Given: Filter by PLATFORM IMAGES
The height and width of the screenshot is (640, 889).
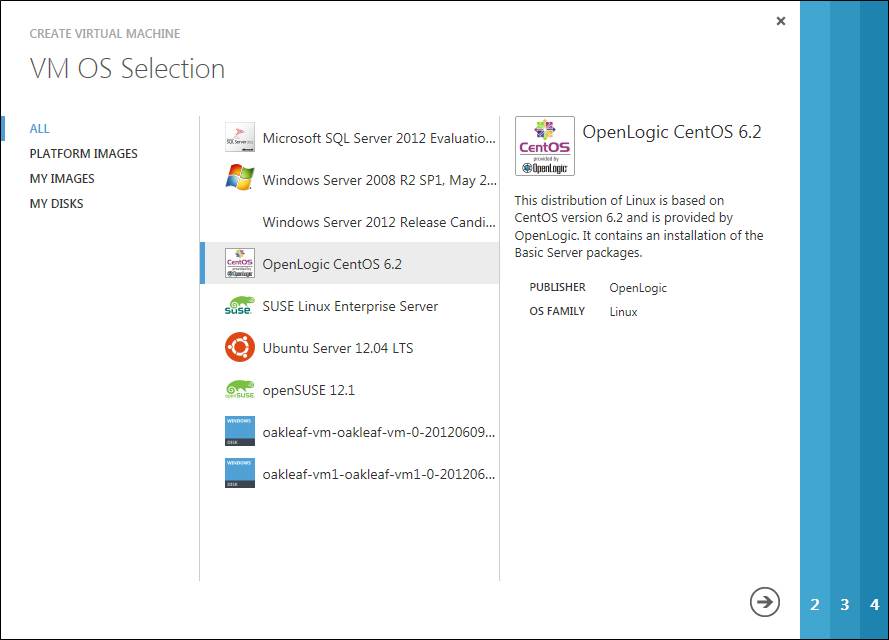Looking at the screenshot, I should click(x=83, y=154).
